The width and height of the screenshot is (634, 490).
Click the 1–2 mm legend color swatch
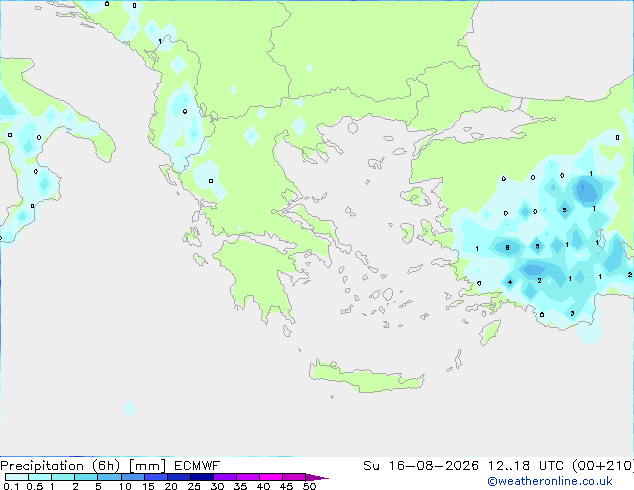[x=63, y=477]
